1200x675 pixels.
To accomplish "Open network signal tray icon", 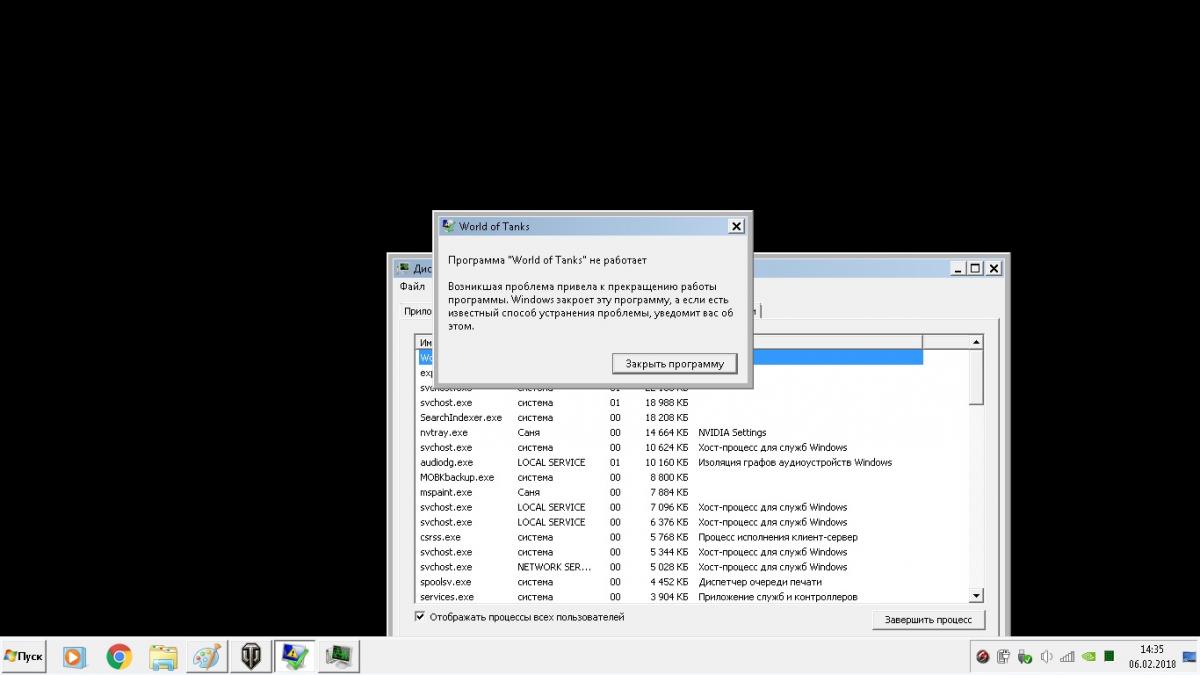I will pos(1067,657).
